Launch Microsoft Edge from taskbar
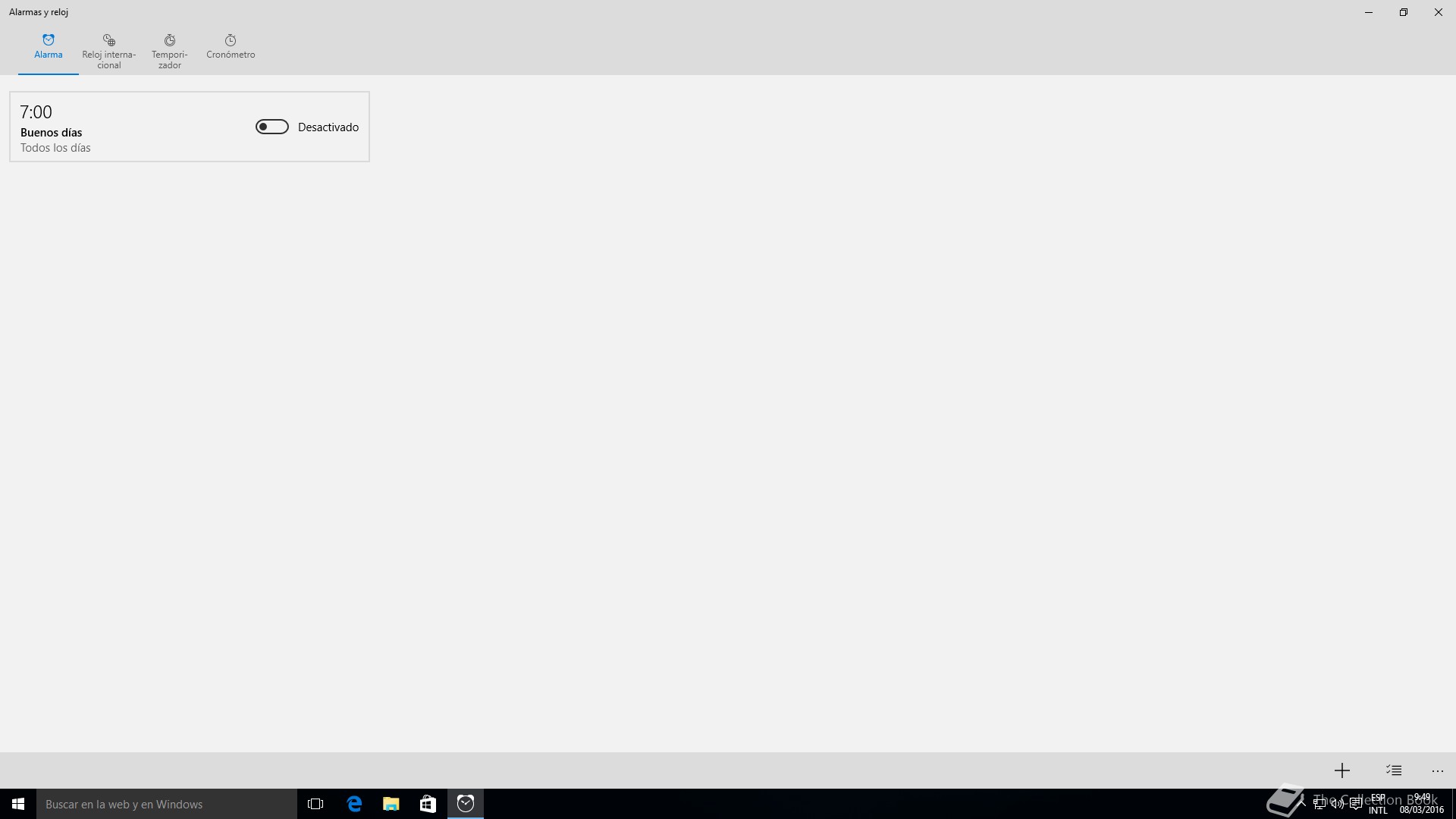Viewport: 1456px width, 819px height. (354, 804)
